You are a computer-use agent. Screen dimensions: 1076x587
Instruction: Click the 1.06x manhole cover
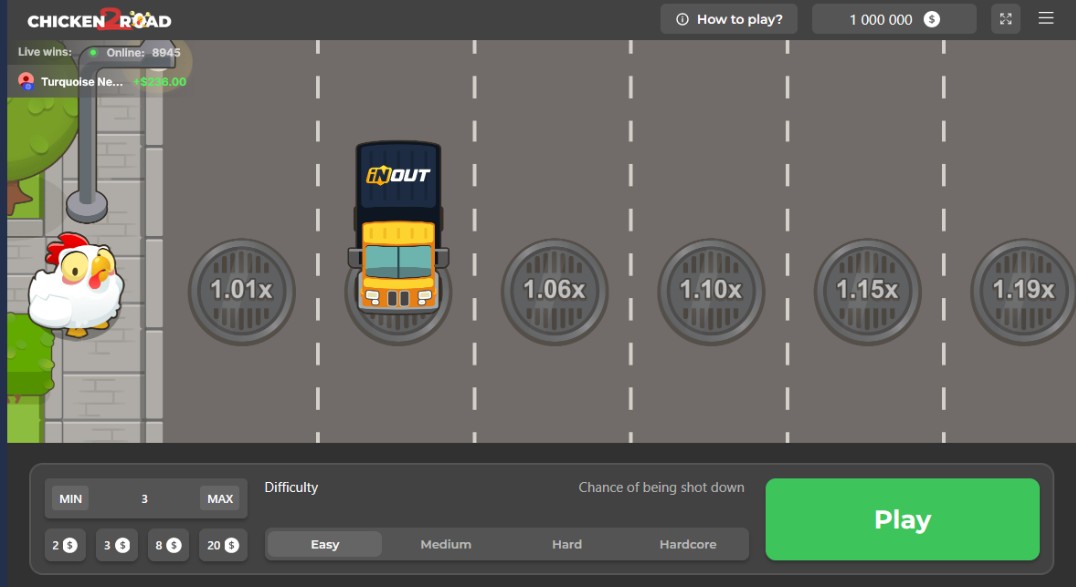[x=554, y=291]
